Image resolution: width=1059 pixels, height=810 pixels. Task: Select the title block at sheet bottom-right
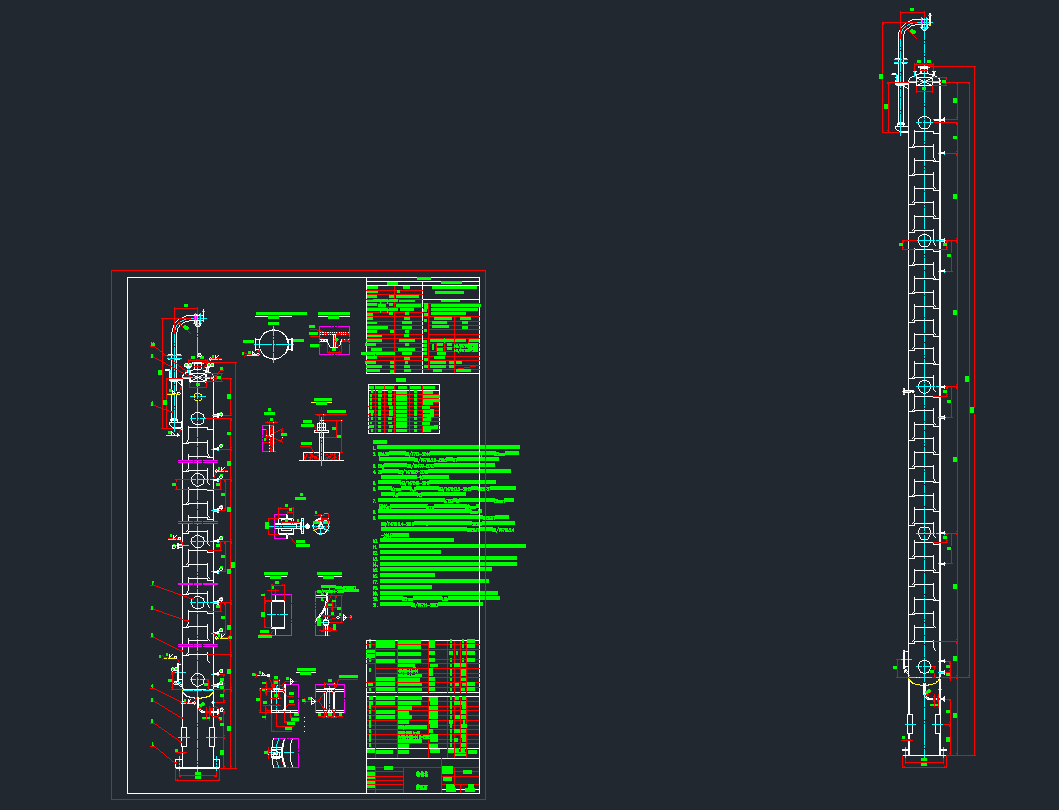click(422, 778)
